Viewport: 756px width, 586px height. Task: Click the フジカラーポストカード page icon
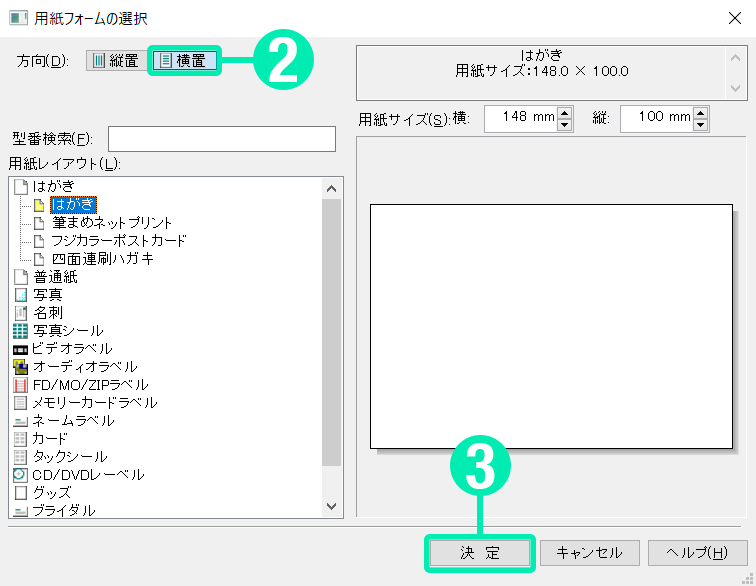coord(40,241)
